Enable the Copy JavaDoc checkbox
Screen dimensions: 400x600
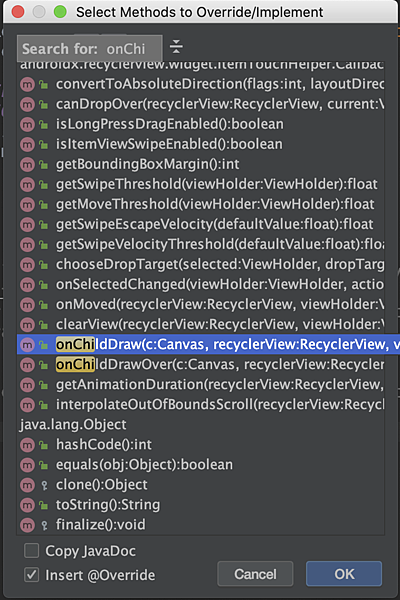point(31,551)
